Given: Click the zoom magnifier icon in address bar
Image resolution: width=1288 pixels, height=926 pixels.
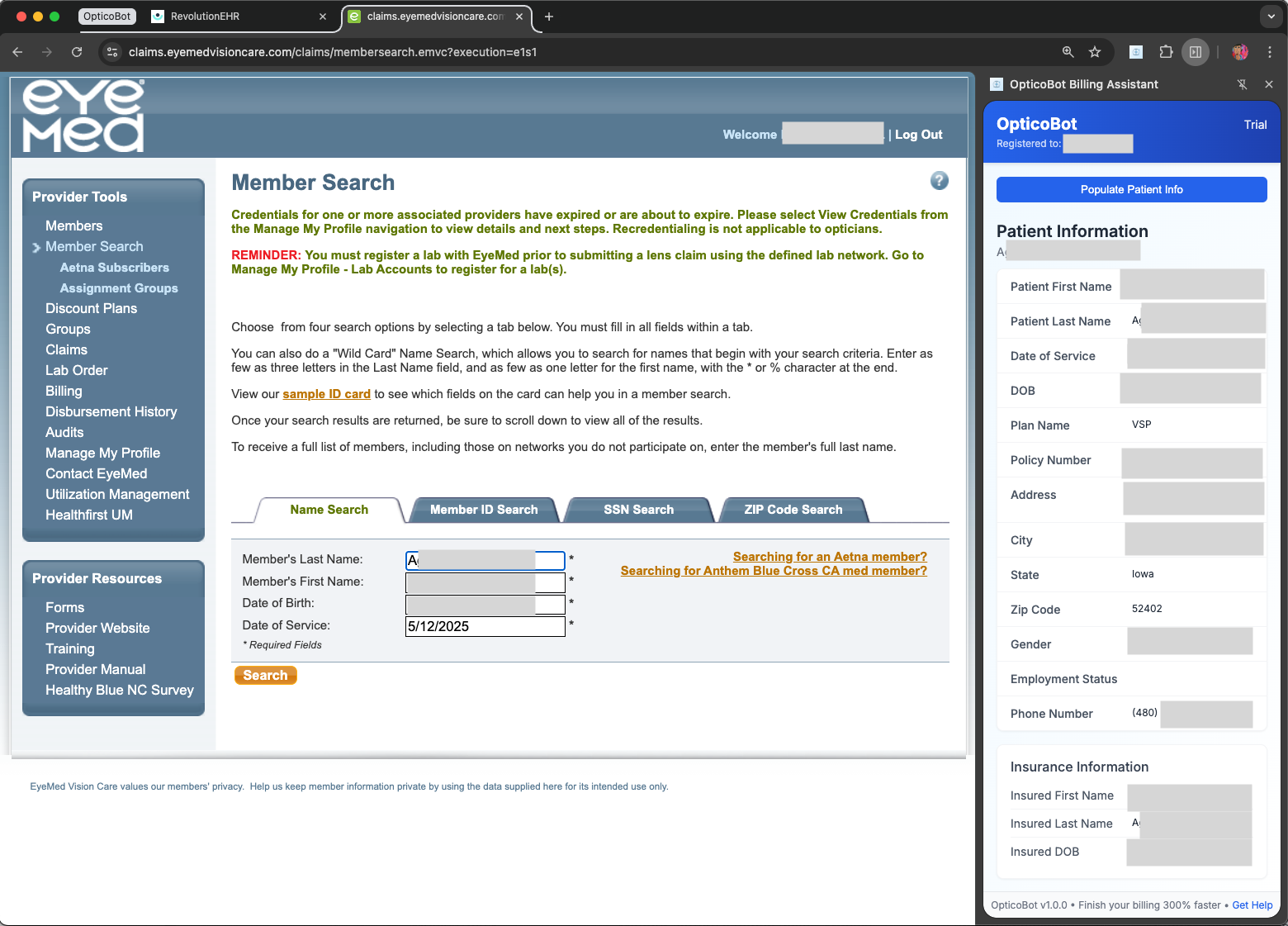Looking at the screenshot, I should click(x=1068, y=52).
